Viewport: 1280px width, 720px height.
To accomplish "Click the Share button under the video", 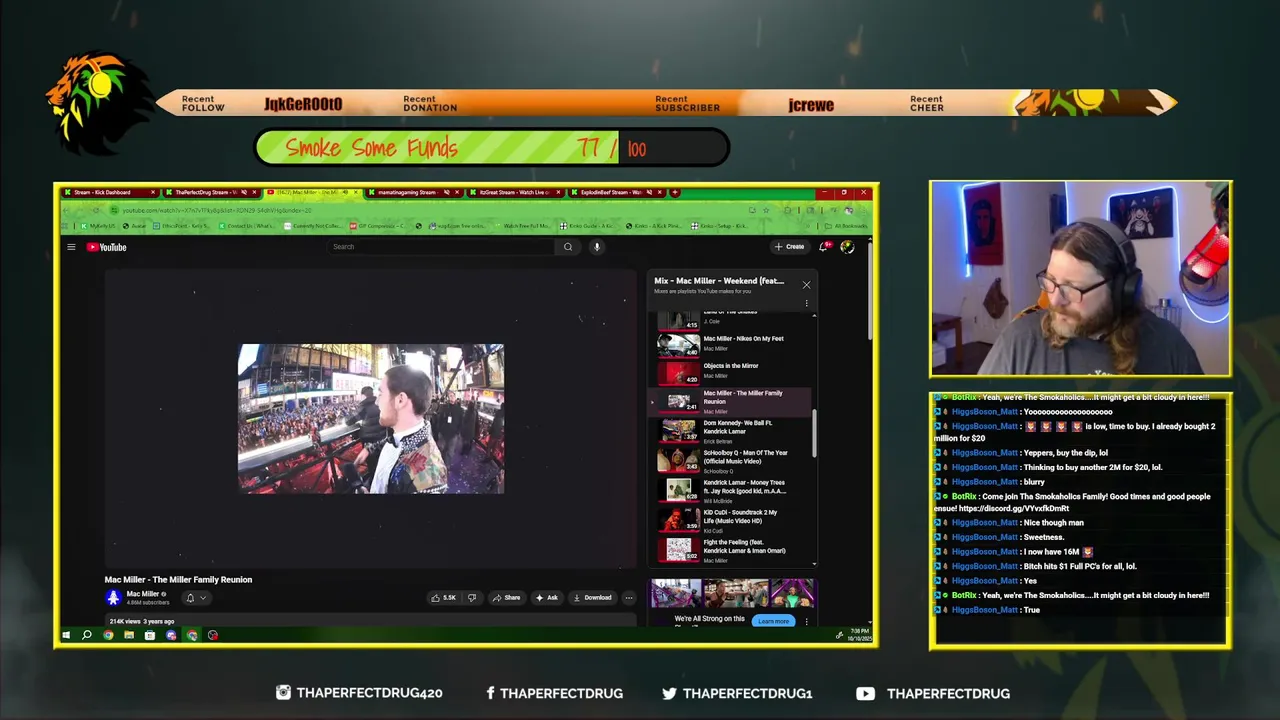I will (506, 598).
